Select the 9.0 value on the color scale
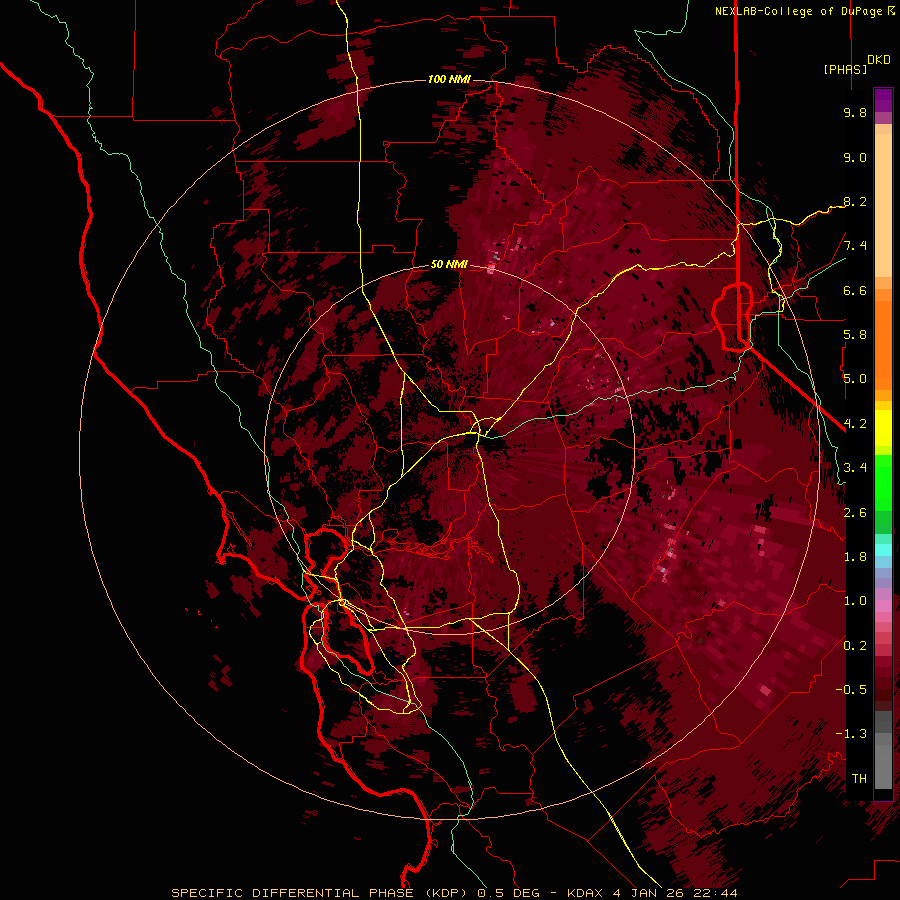Screen dimensions: 900x900 coord(855,157)
